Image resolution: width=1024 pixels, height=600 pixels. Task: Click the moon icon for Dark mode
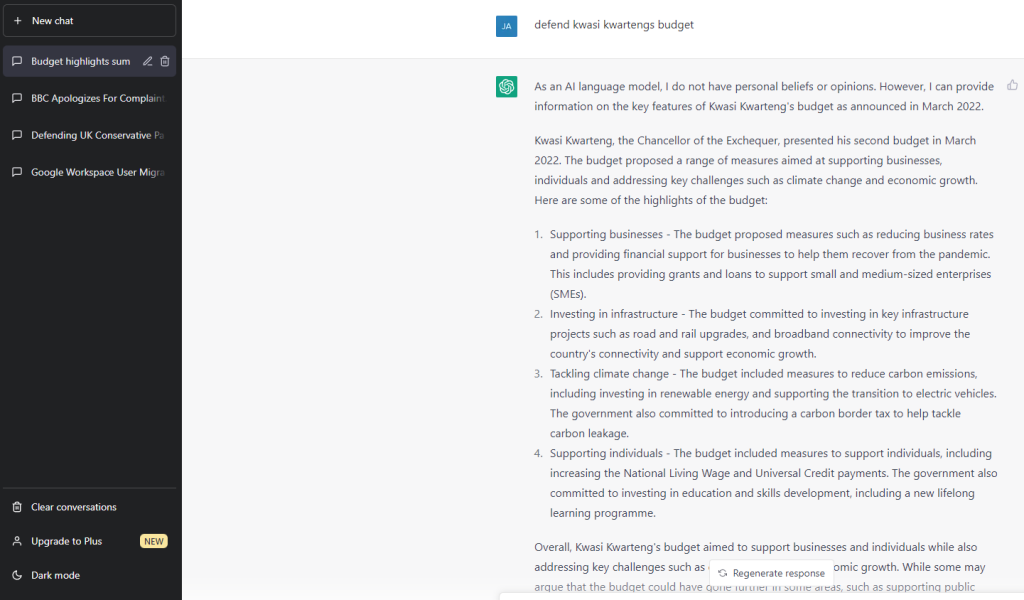(18, 575)
